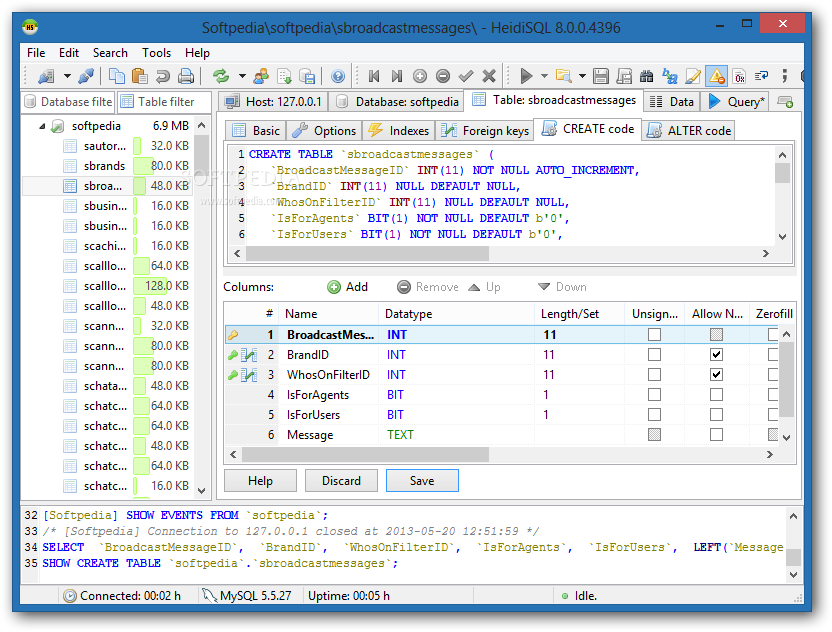Open the Tools menu
Screen dimensions: 832x632
157,53
